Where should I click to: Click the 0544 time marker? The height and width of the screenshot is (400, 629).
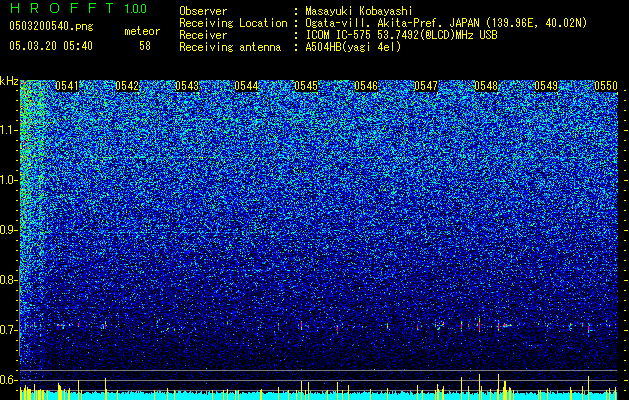click(246, 86)
